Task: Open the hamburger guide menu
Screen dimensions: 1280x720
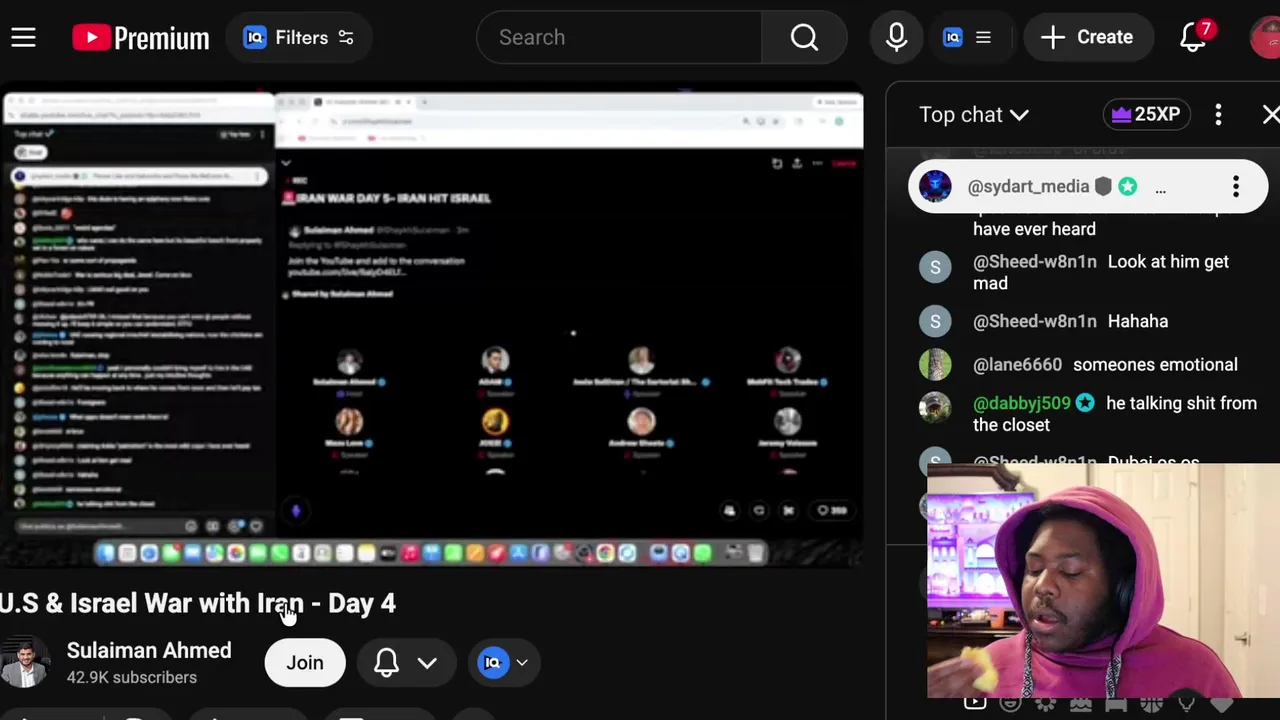Action: [x=24, y=37]
